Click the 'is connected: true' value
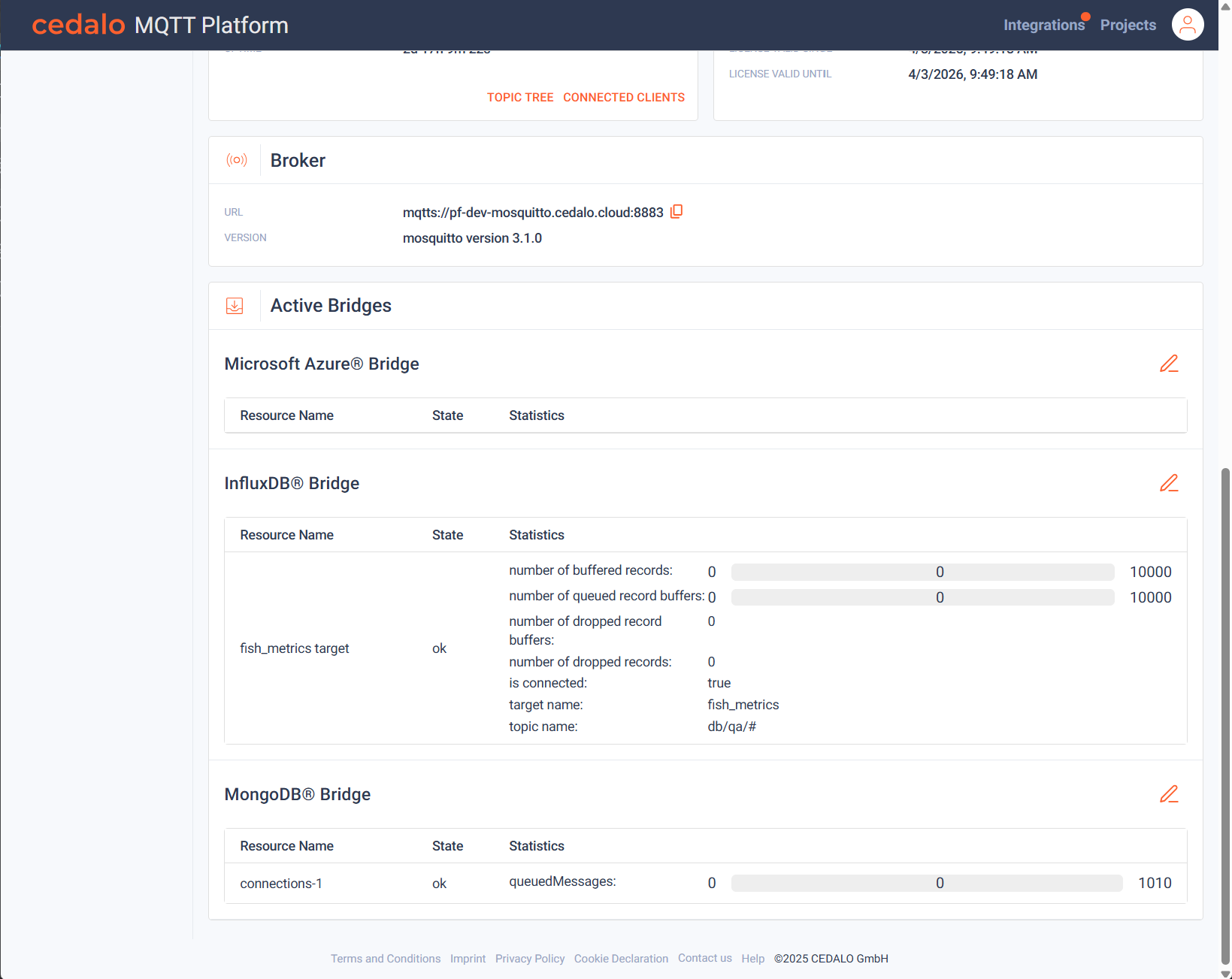This screenshot has height=979, width=1232. tap(719, 683)
